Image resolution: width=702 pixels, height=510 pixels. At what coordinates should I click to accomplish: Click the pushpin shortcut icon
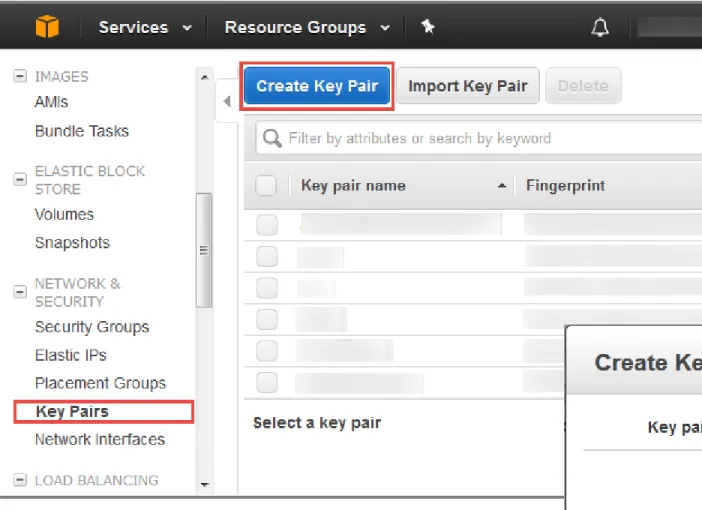pos(428,26)
